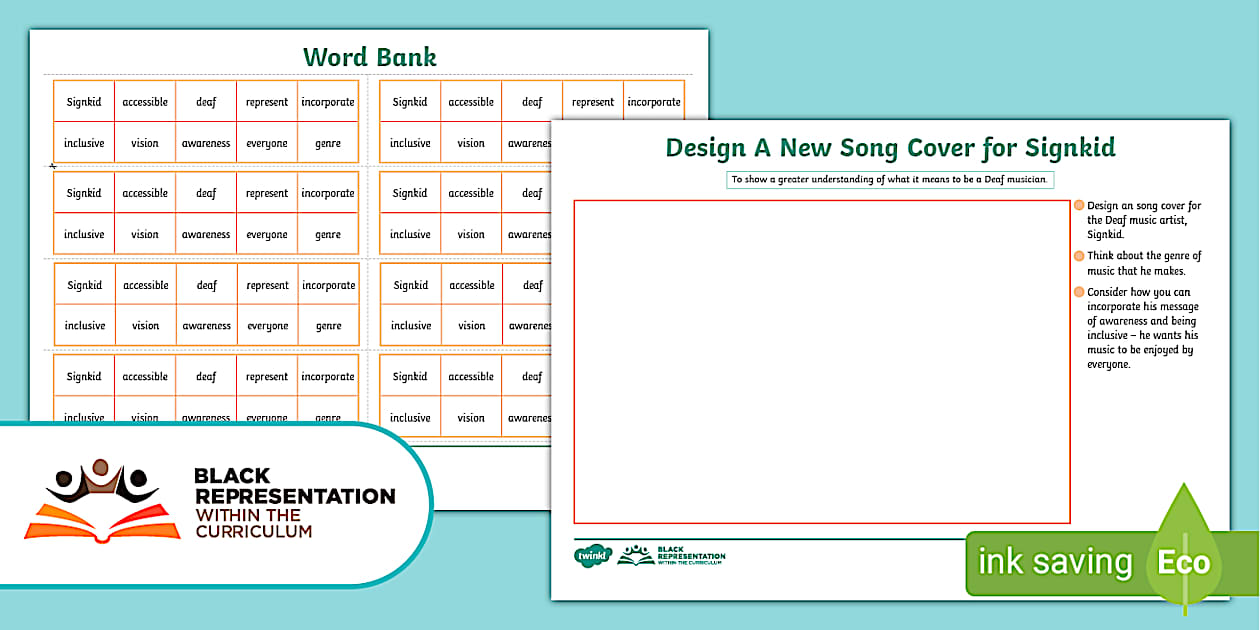Click the 'BLACK REPRESENTATION' banner text

tap(294, 486)
